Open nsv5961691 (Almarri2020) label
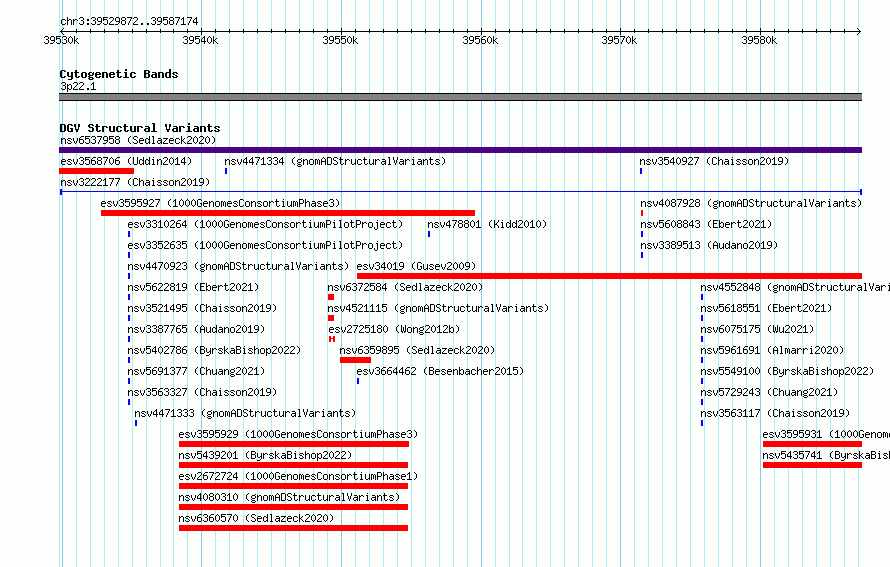Image resolution: width=890 pixels, height=567 pixels. (x=772, y=350)
